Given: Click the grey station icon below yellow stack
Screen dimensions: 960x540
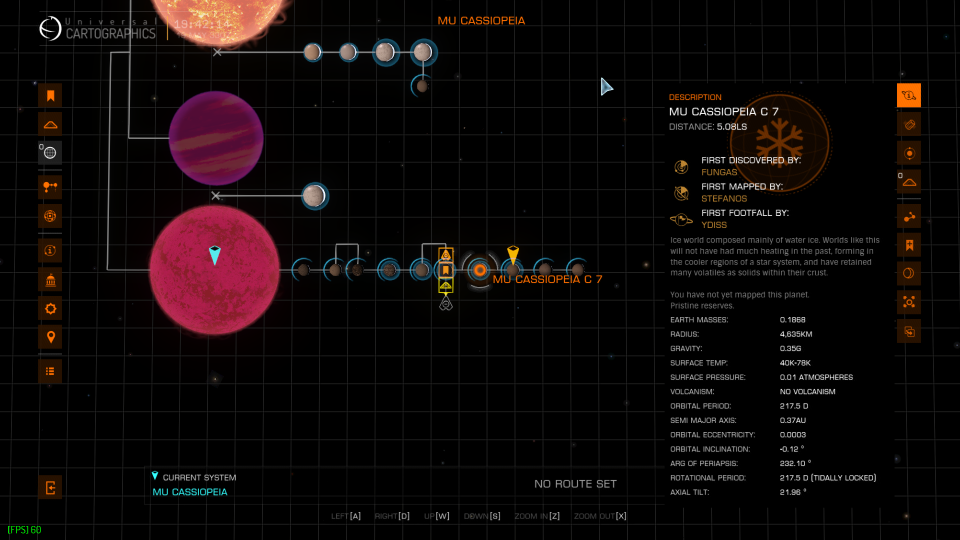Looking at the screenshot, I should 446,303.
